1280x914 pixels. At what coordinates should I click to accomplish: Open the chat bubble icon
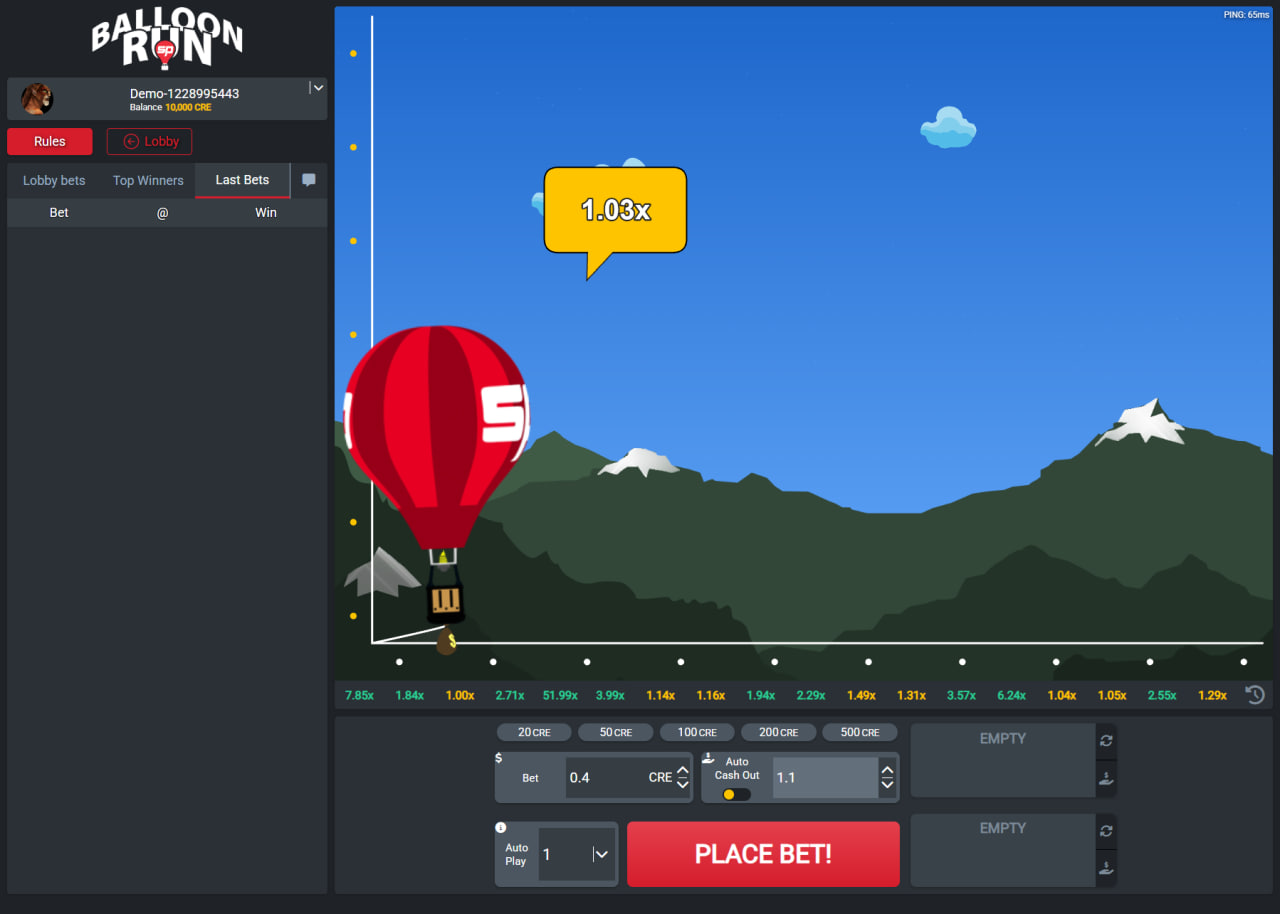[308, 180]
